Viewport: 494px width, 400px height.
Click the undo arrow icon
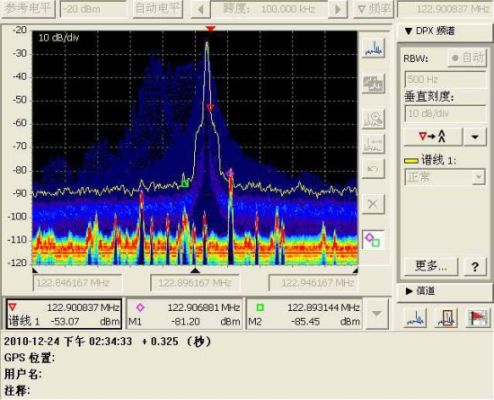click(373, 169)
